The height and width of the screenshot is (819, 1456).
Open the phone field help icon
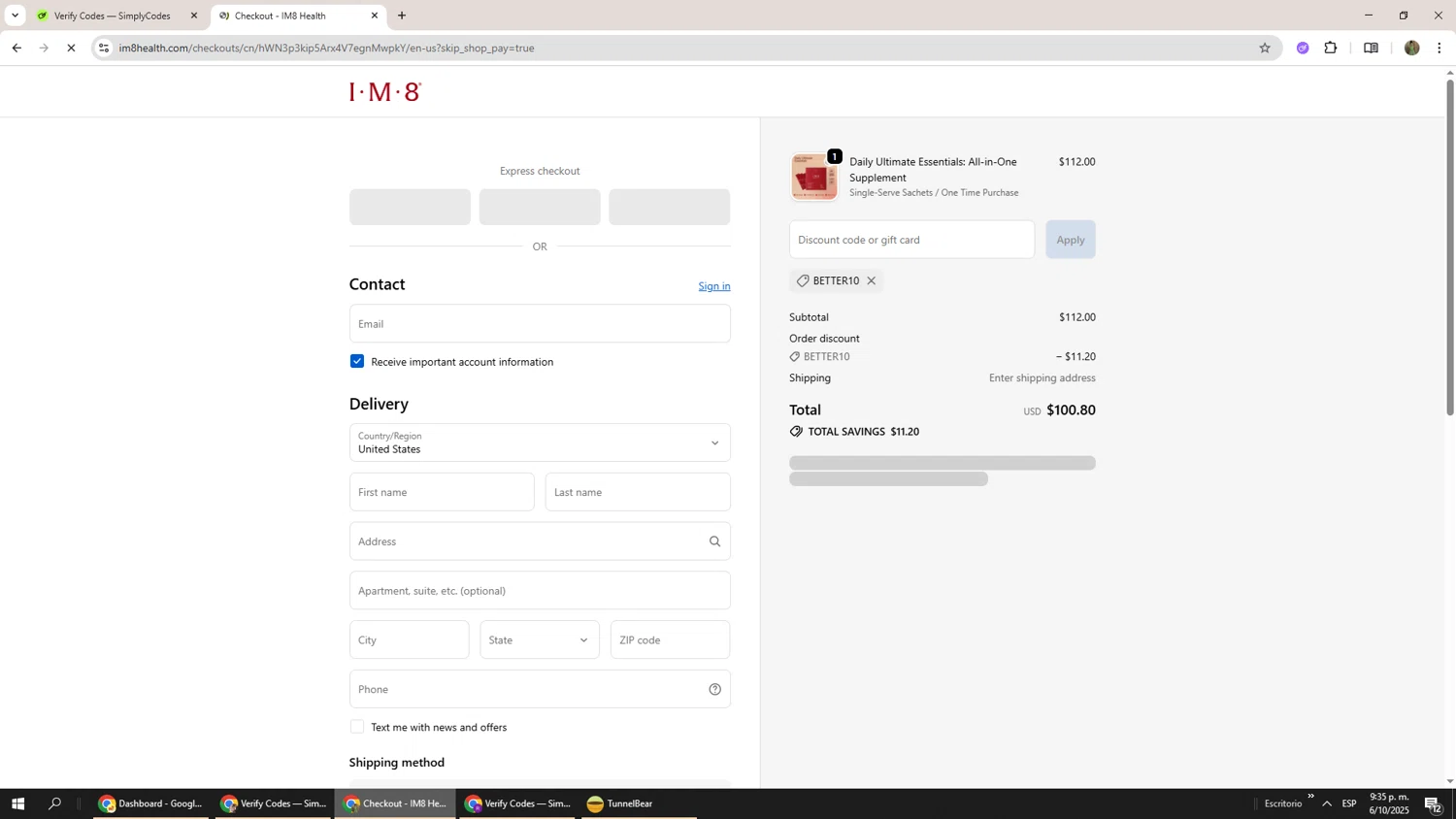point(714,689)
